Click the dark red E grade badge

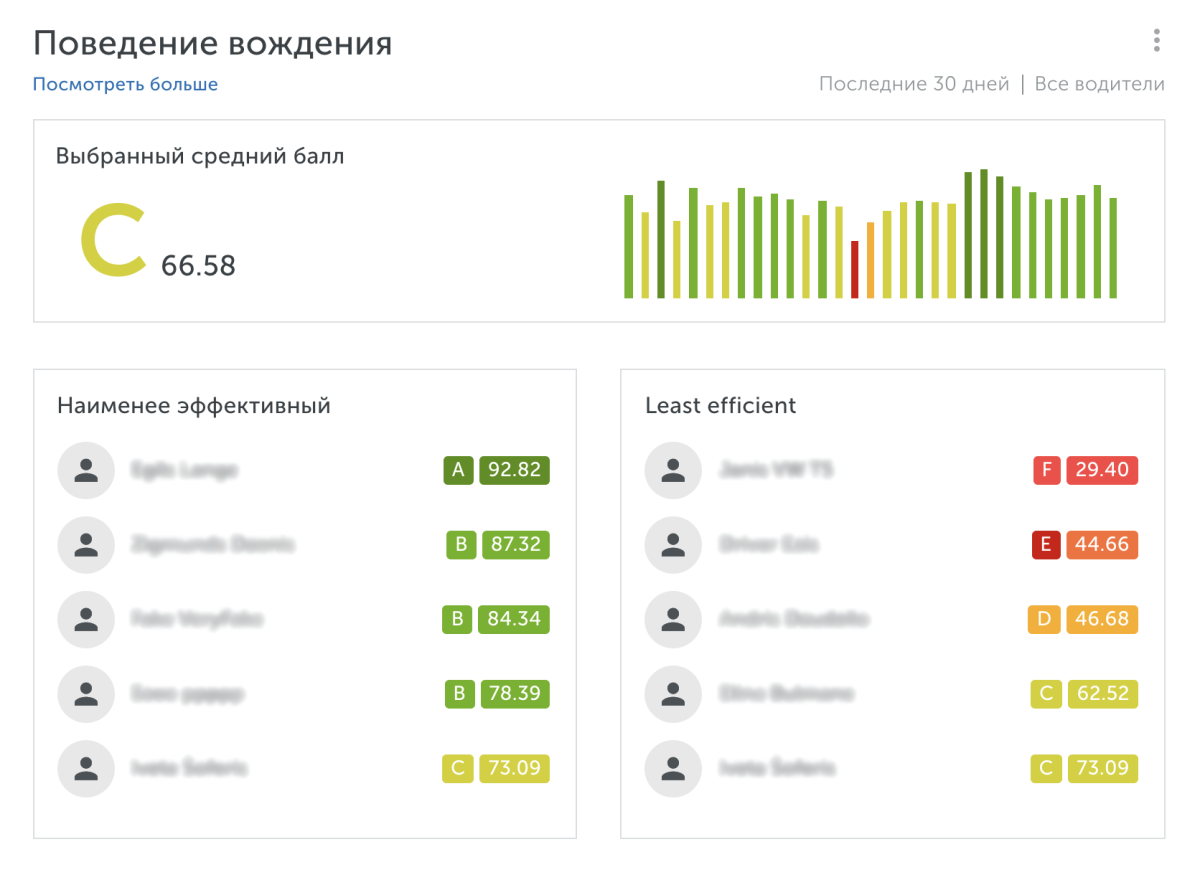[1046, 545]
